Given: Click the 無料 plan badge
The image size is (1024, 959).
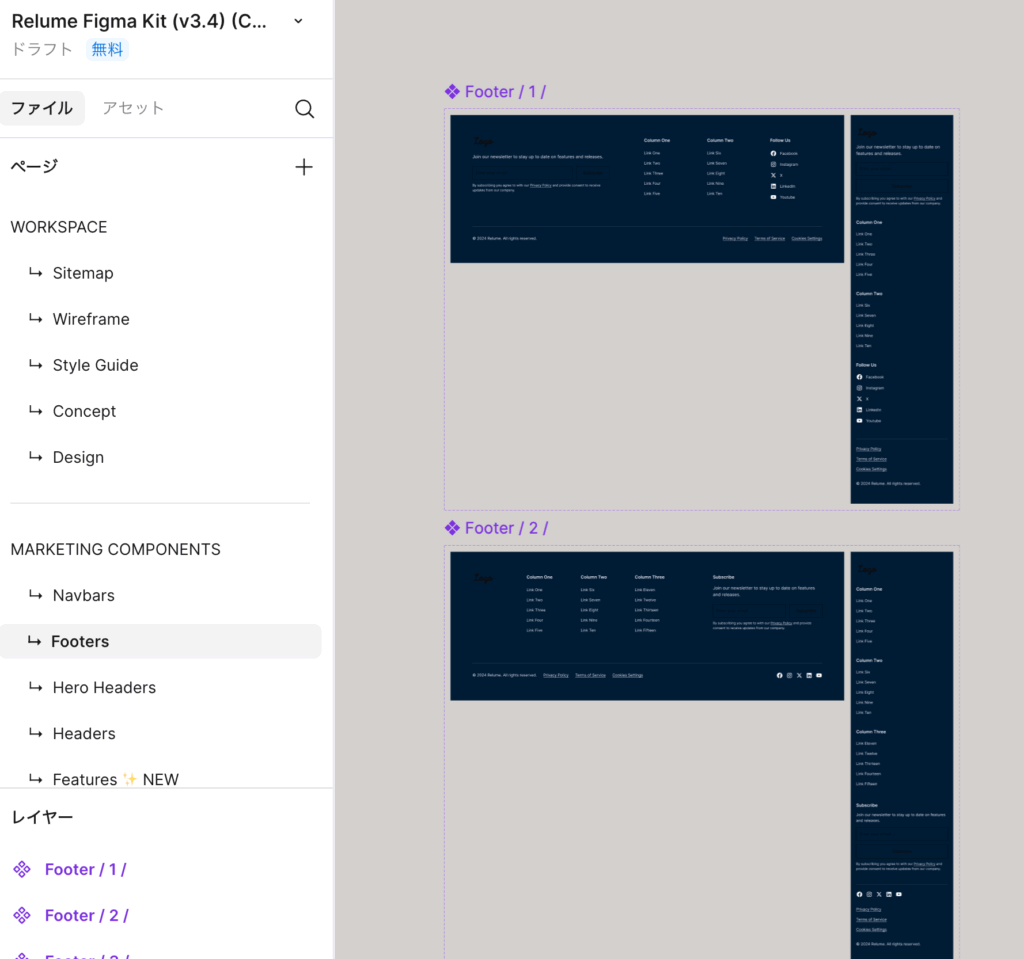Looking at the screenshot, I should pyautogui.click(x=107, y=49).
